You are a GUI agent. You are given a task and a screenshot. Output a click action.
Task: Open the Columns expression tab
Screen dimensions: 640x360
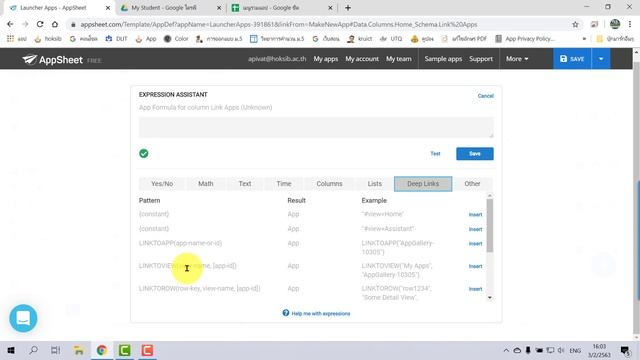point(329,184)
